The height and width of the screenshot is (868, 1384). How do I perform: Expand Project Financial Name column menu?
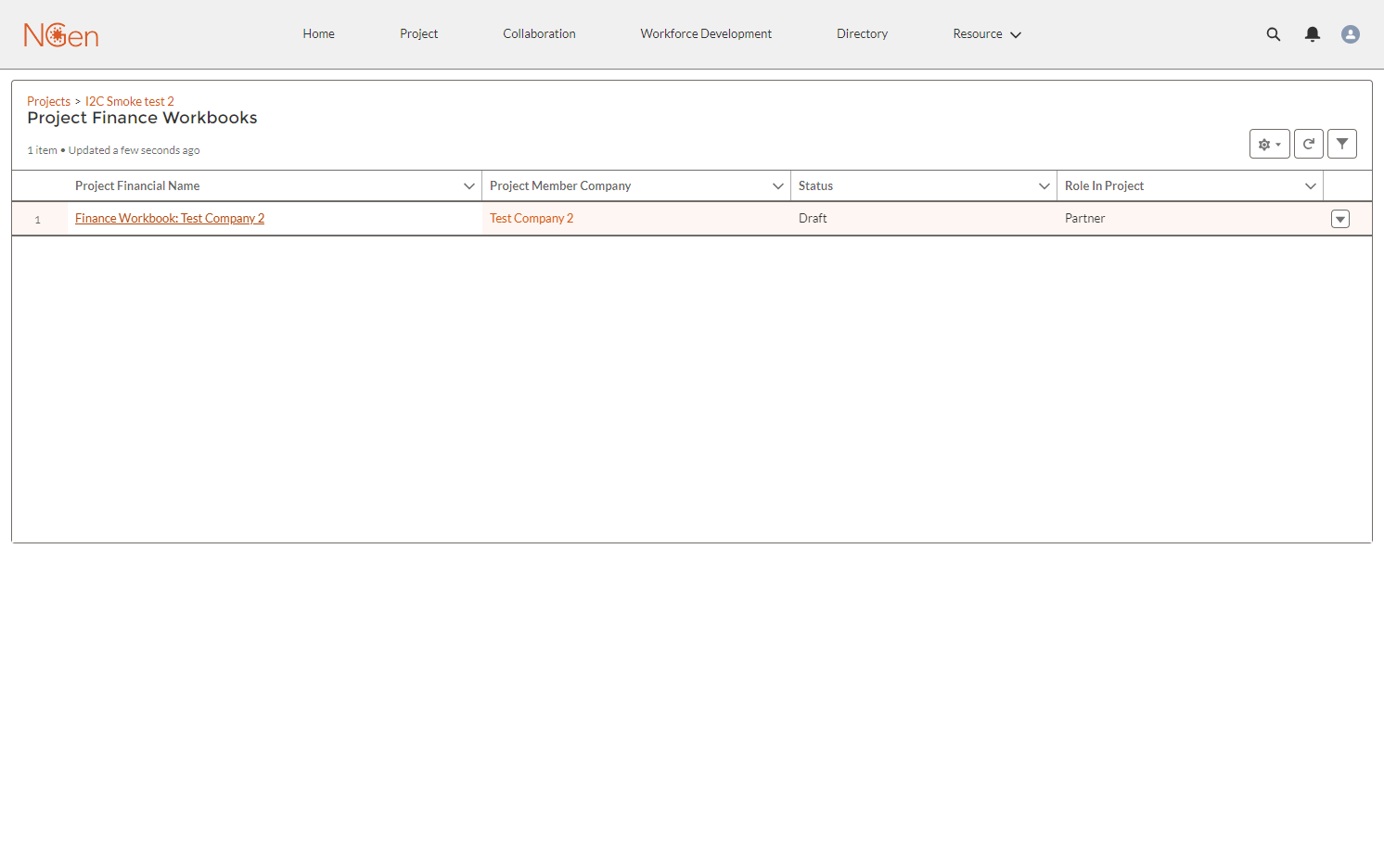click(x=469, y=186)
